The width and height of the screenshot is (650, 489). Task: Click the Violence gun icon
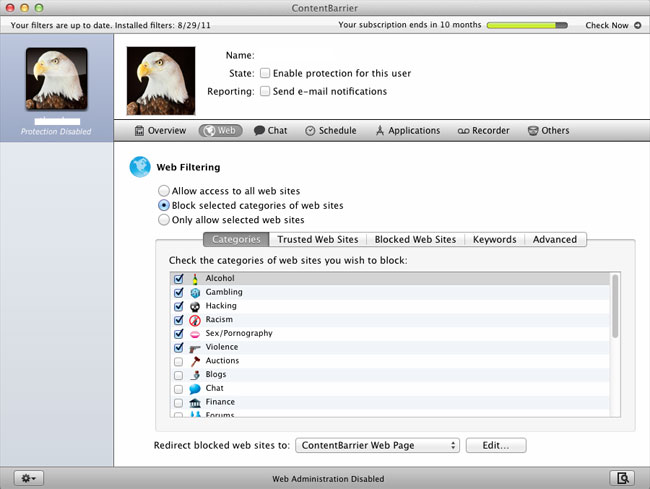point(195,348)
